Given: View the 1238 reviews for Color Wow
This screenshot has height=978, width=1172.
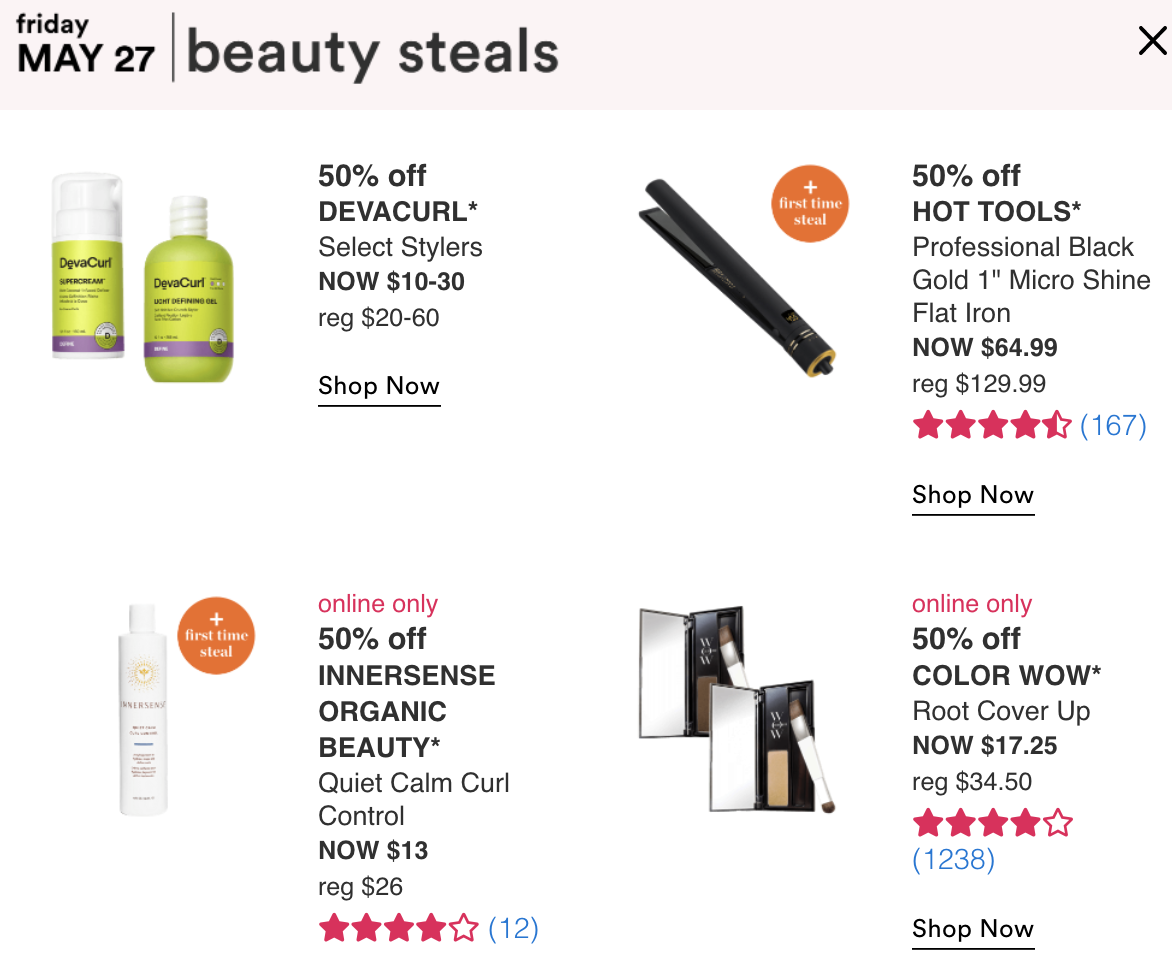Looking at the screenshot, I should click(954, 859).
